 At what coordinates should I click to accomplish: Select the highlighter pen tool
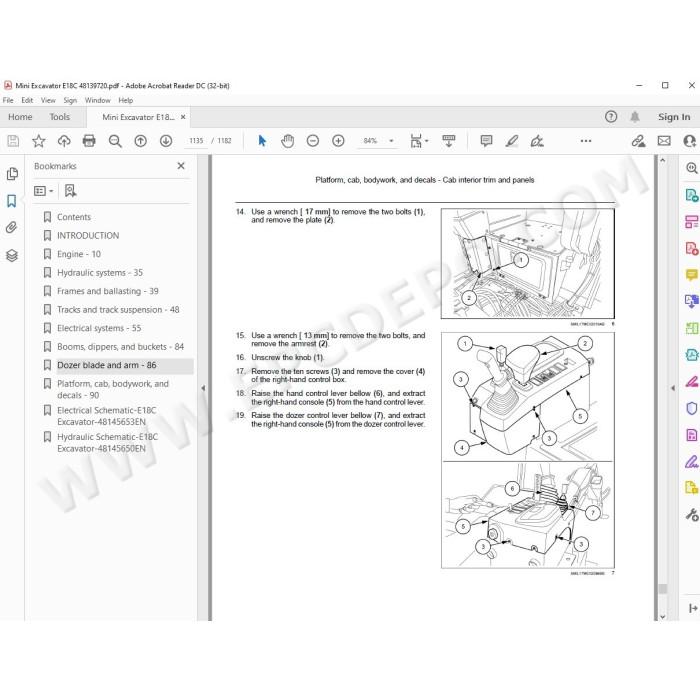[512, 141]
